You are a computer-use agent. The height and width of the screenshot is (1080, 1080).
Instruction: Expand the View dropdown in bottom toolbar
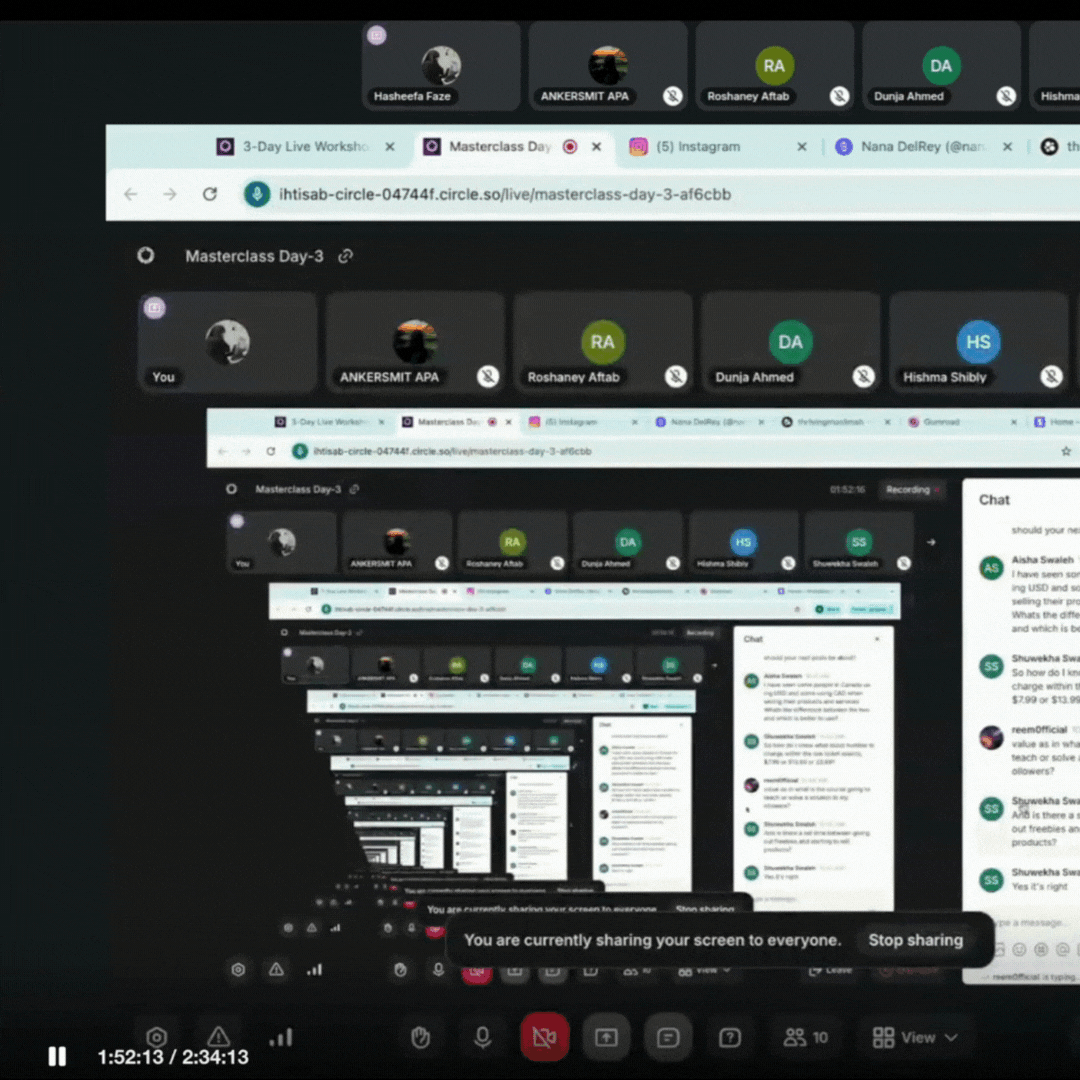[915, 1037]
